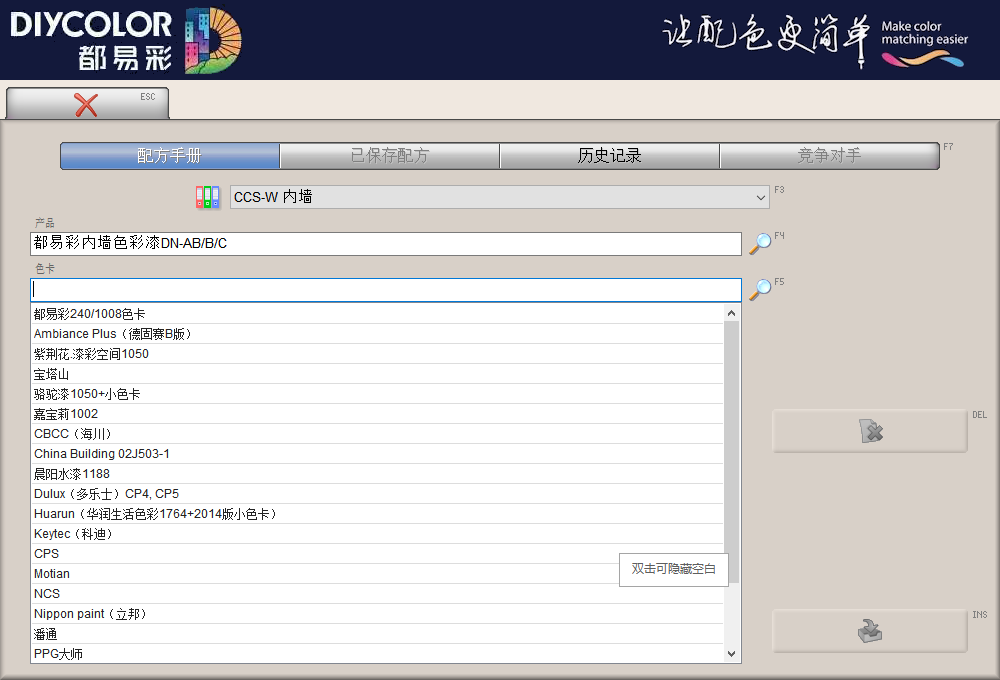Pick the 都易彩240/1008色卡 list item
The height and width of the screenshot is (680, 1000).
pos(90,314)
